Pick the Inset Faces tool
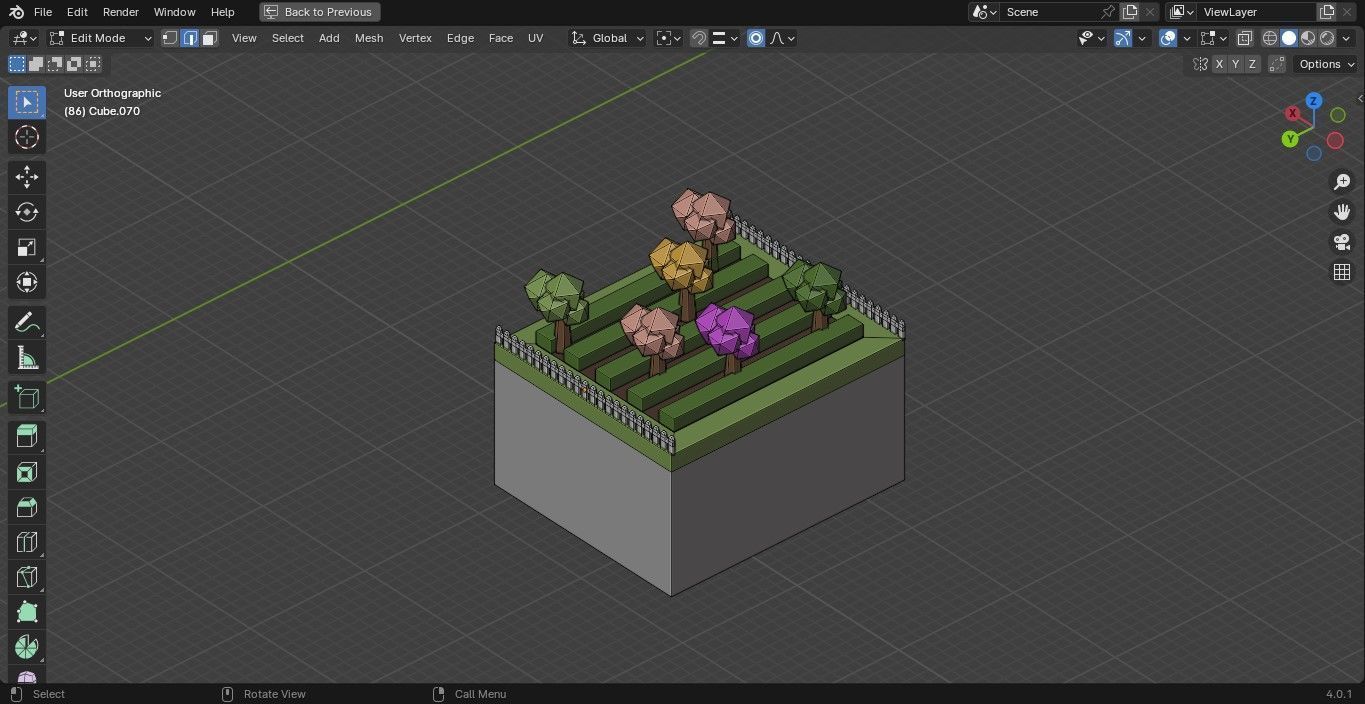The image size is (1365, 704). coord(27,472)
